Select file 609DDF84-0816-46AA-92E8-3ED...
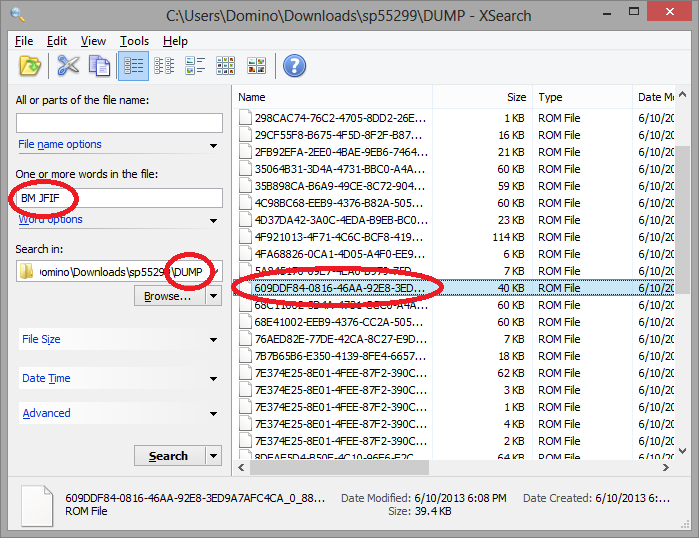 (339, 288)
